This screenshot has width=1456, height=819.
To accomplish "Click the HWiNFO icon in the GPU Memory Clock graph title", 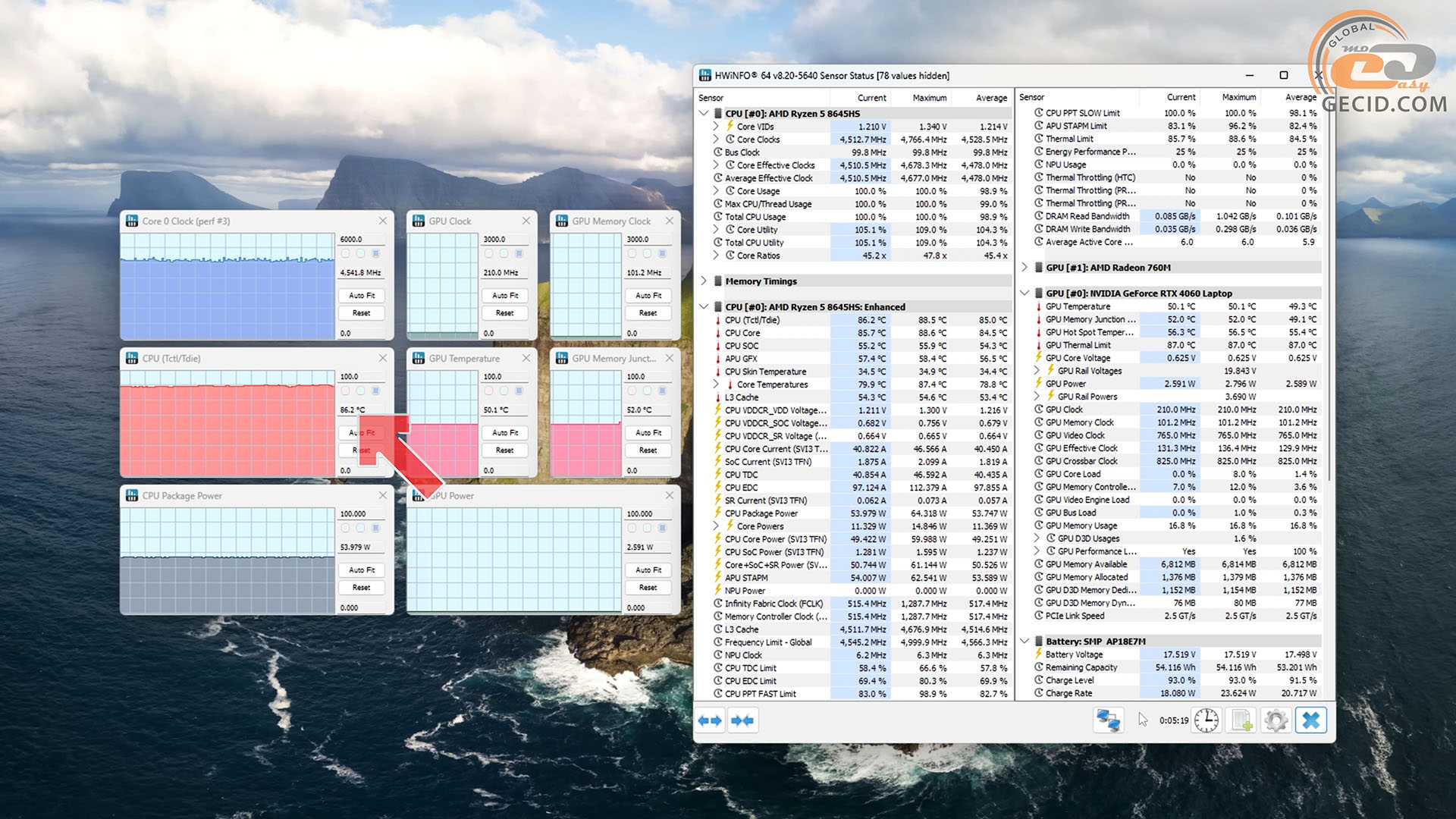I will click(x=562, y=221).
